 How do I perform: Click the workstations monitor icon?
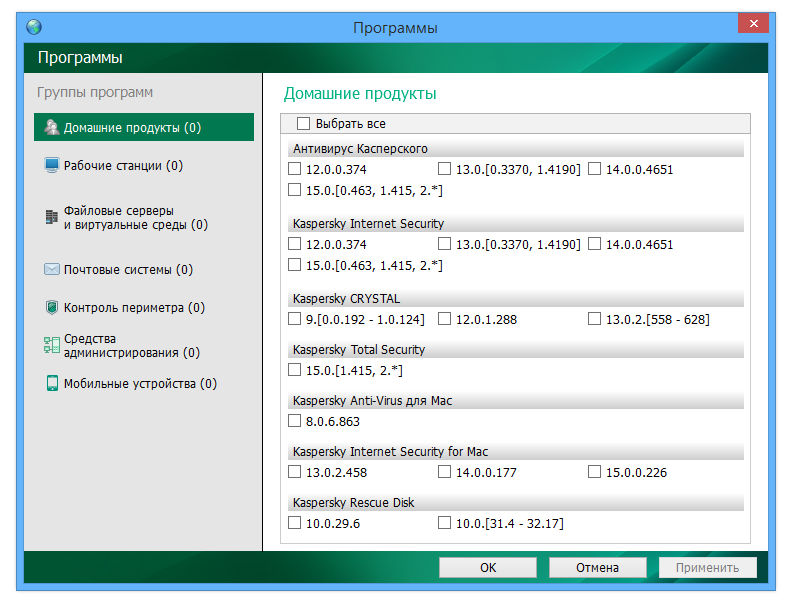click(52, 165)
